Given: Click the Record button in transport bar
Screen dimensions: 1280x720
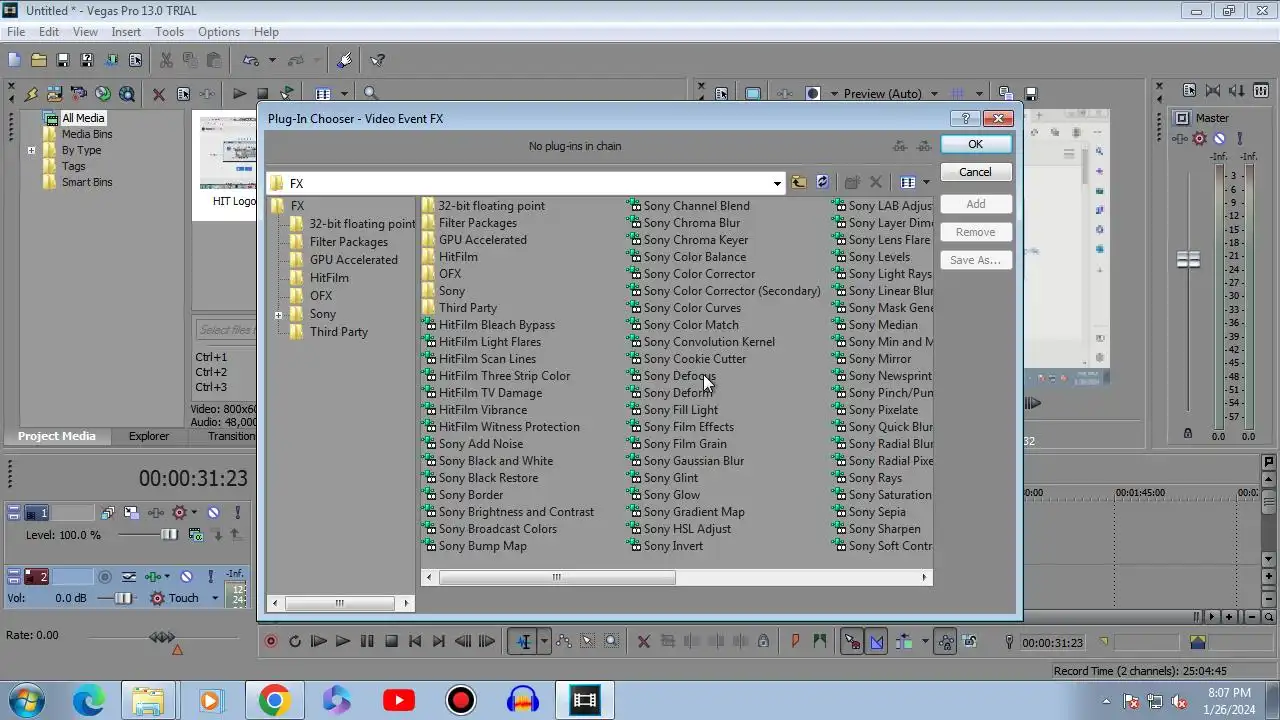Looking at the screenshot, I should tap(270, 642).
